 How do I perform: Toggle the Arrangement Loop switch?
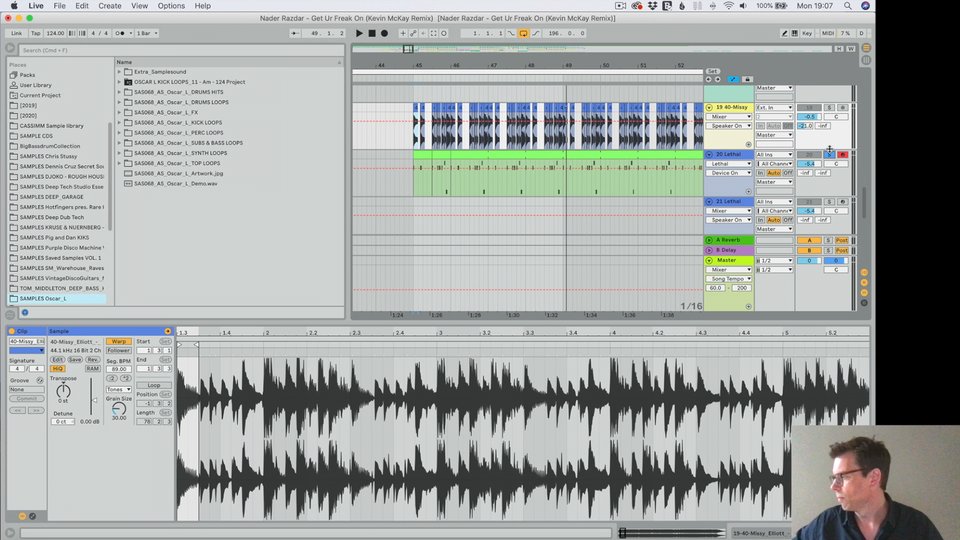[x=523, y=33]
